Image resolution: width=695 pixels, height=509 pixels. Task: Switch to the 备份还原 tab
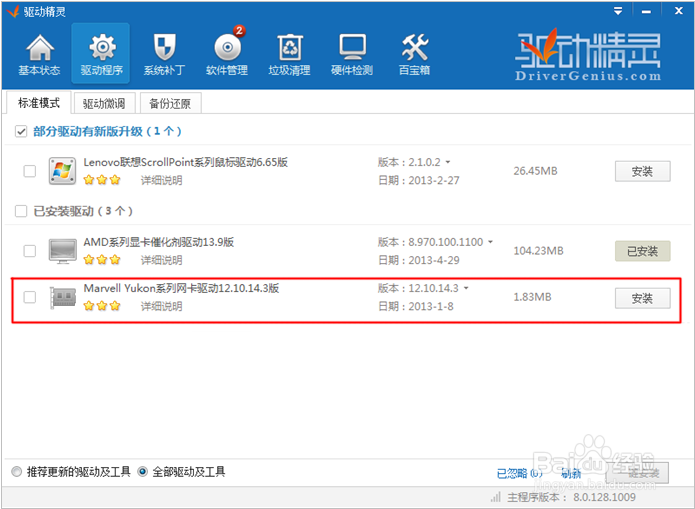tap(170, 103)
